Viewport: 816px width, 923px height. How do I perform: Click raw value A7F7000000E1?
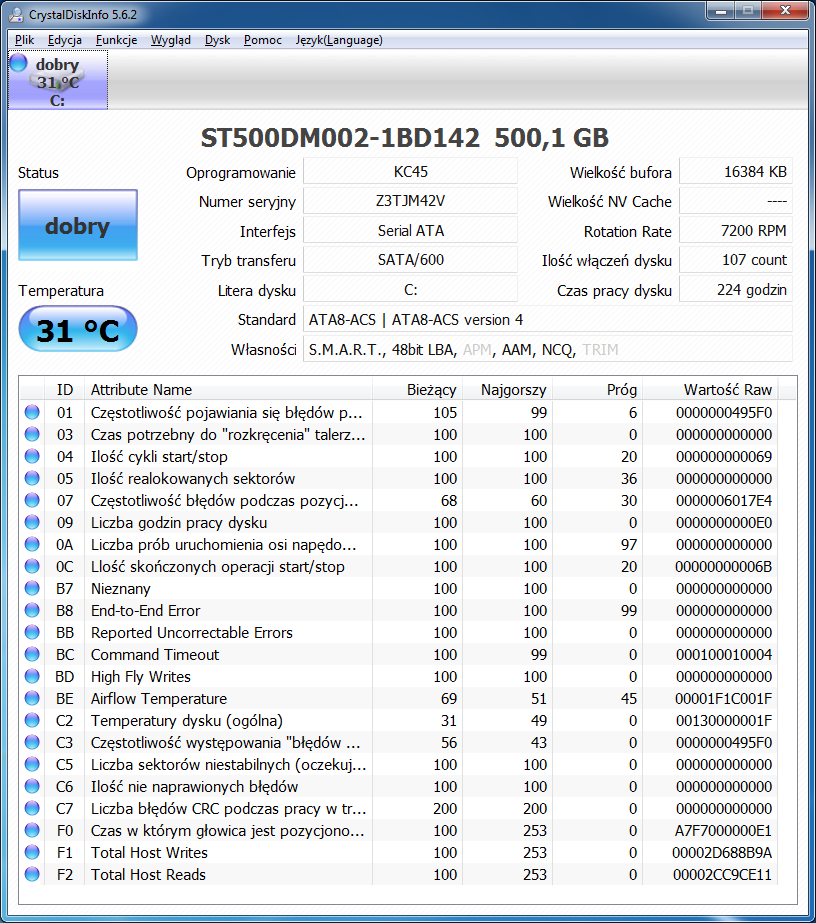[723, 831]
